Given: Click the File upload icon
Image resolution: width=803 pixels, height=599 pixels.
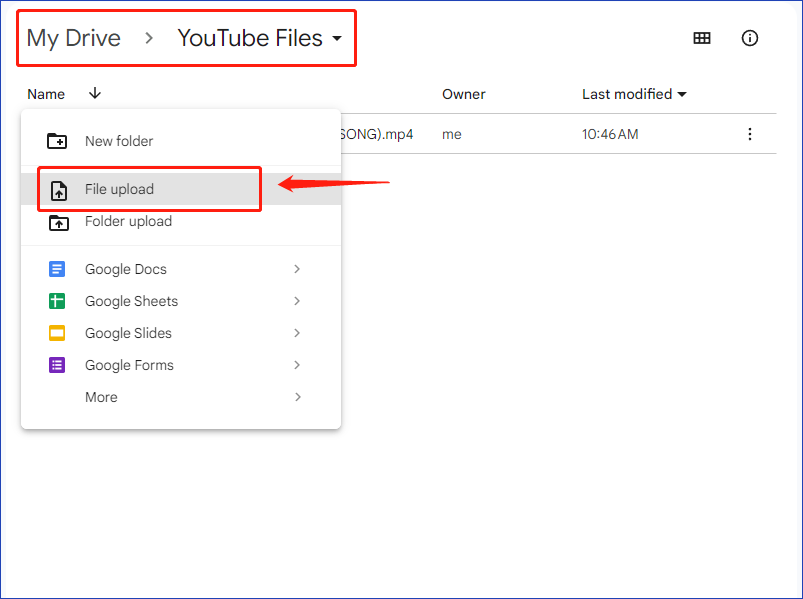Looking at the screenshot, I should (59, 190).
